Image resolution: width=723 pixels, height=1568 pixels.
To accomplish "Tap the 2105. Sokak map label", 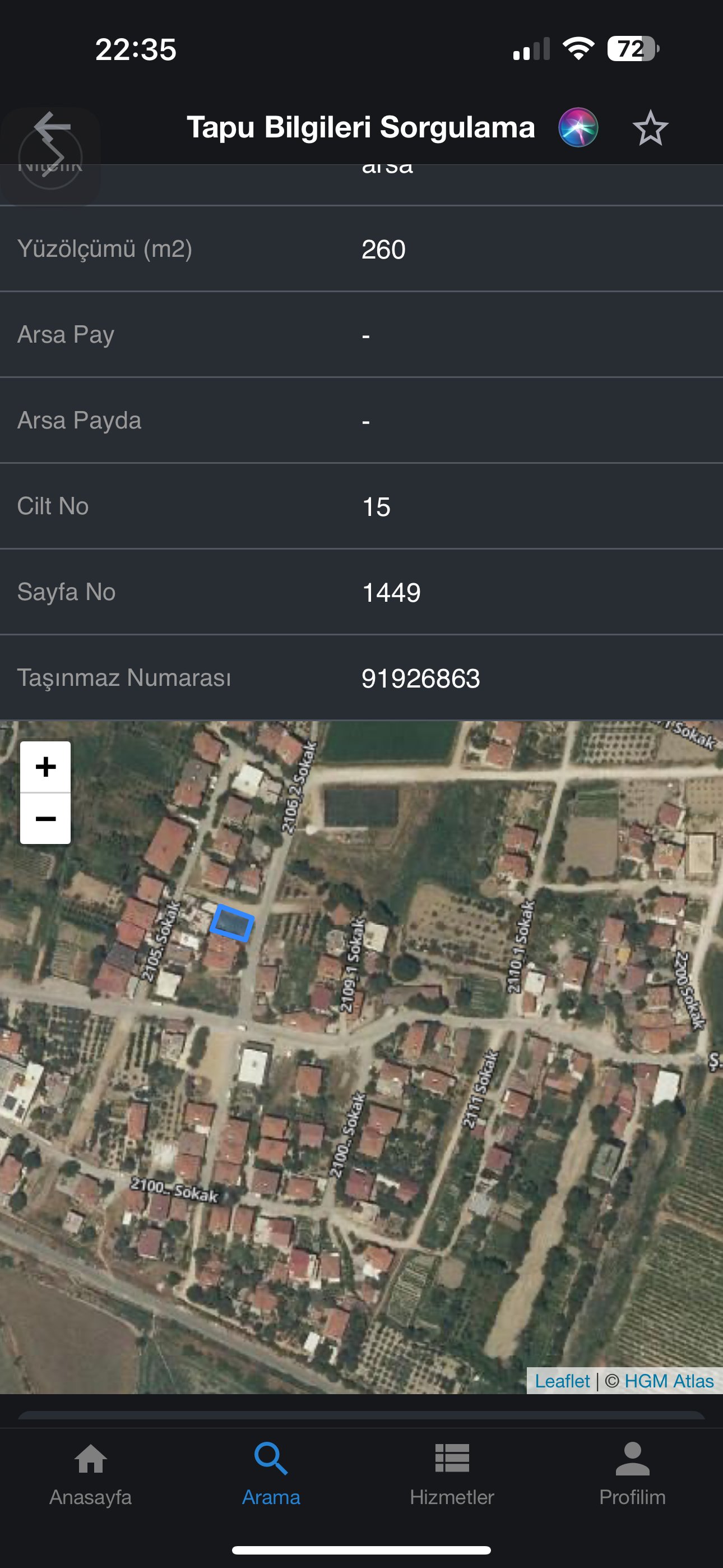I will pyautogui.click(x=160, y=941).
